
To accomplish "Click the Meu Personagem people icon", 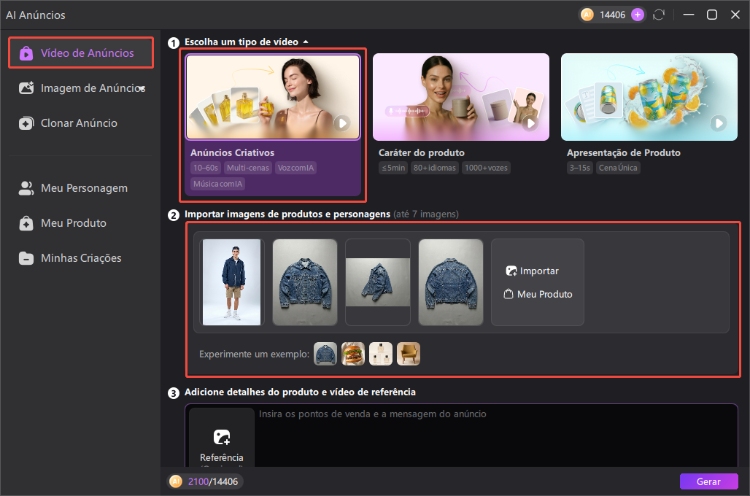I will coord(26,188).
